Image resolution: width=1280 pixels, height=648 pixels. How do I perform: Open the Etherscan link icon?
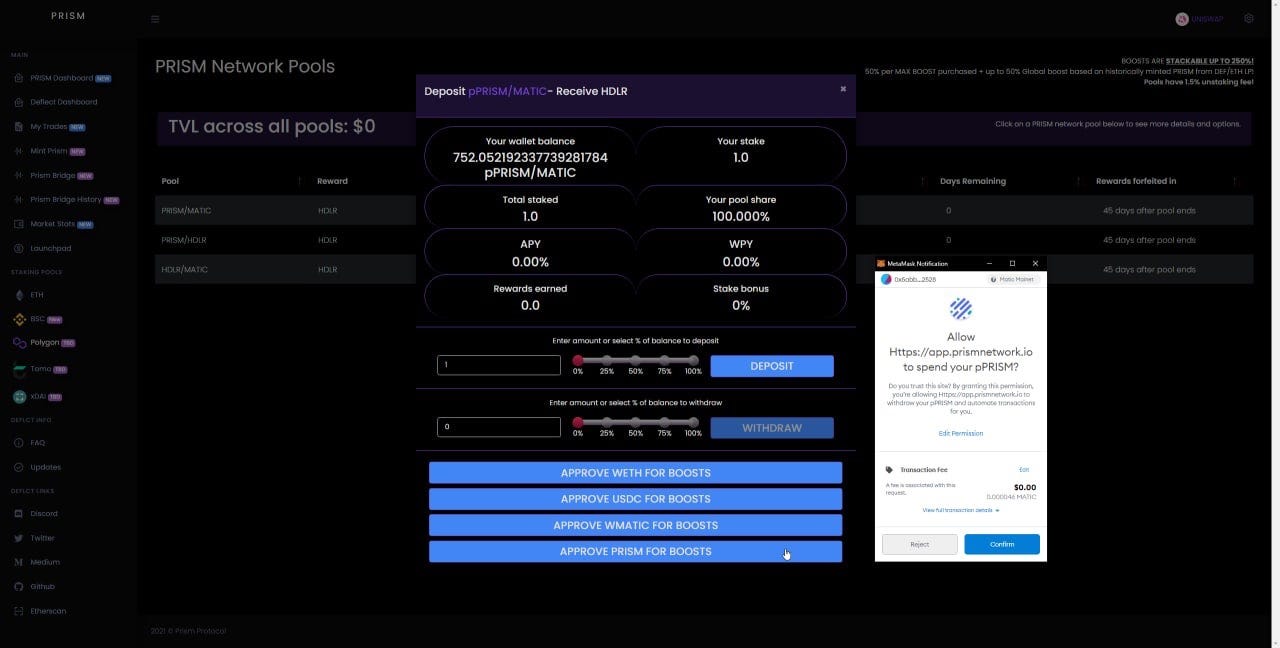19,611
